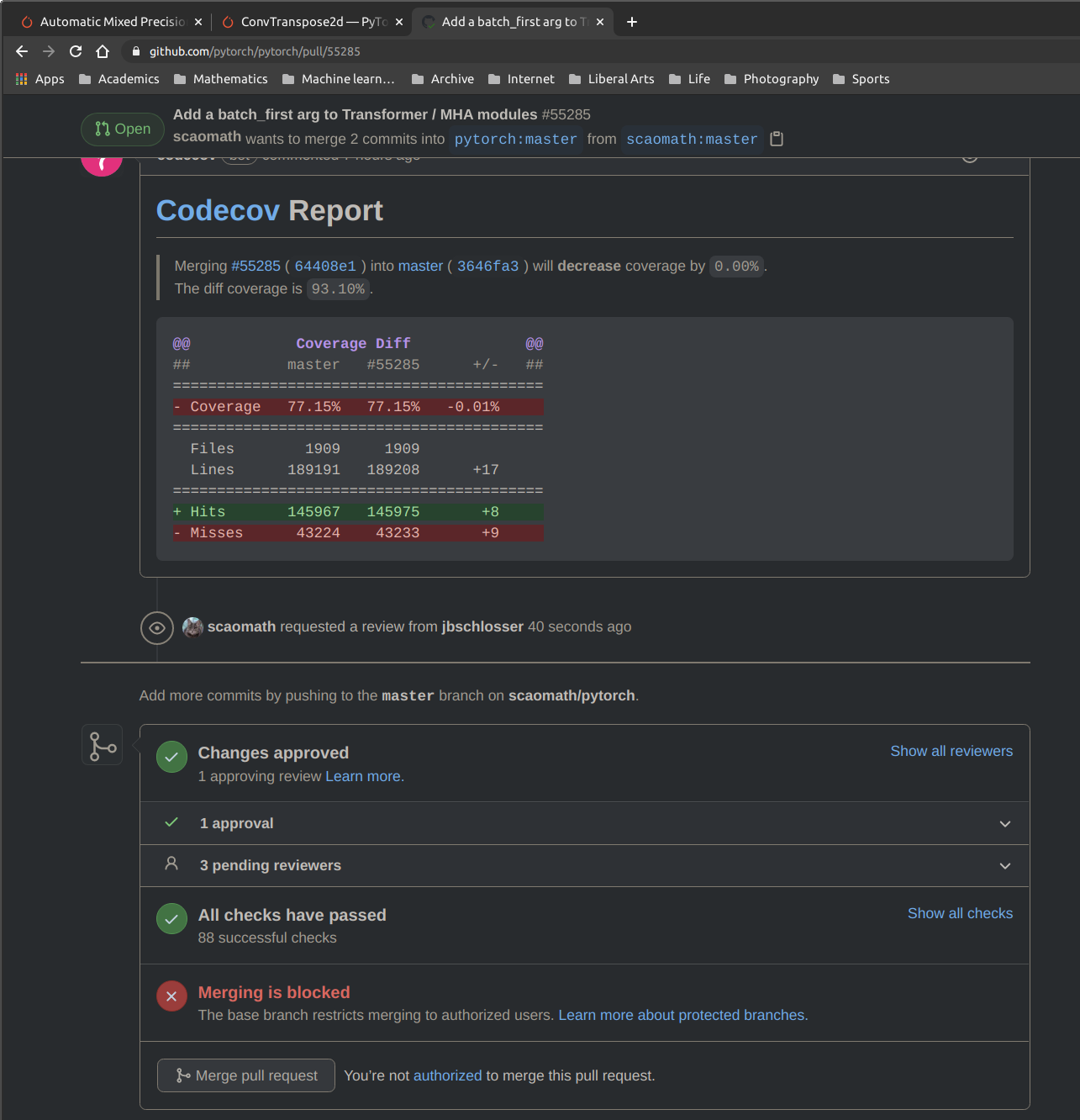Image resolution: width=1080 pixels, height=1120 pixels.
Task: Open the Internet bookmark folder
Action: (521, 79)
